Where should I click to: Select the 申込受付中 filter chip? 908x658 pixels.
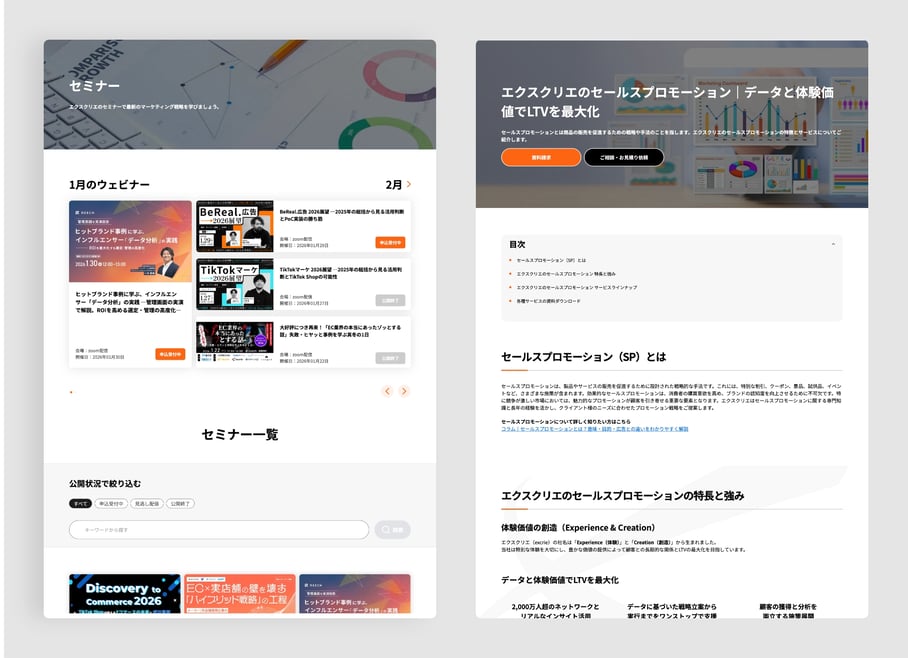(x=111, y=504)
